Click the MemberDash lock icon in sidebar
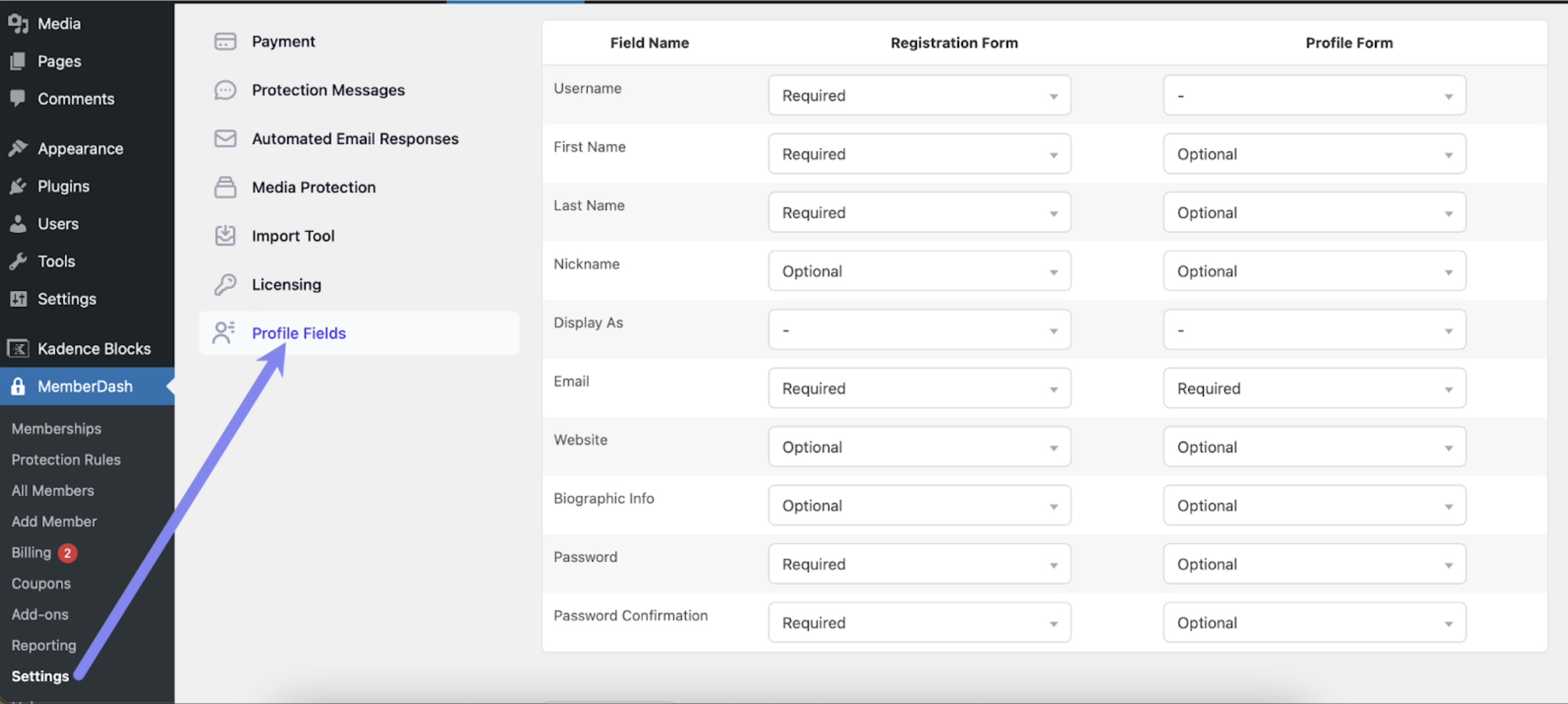The width and height of the screenshot is (1568, 704). (x=18, y=386)
